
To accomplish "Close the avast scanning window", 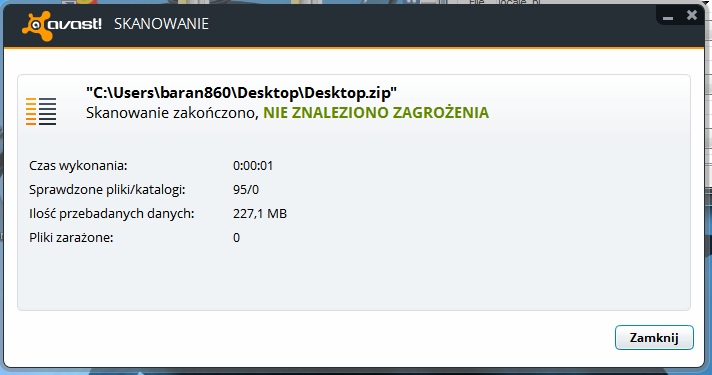I will pyautogui.click(x=692, y=15).
